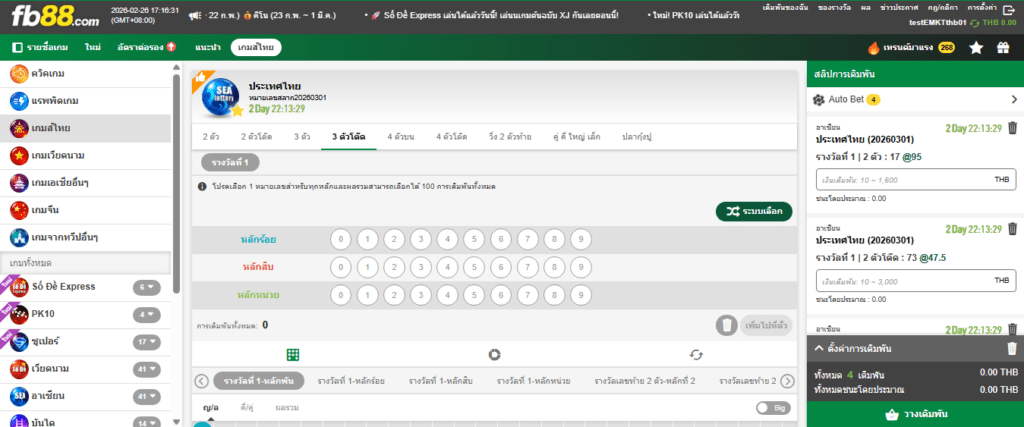Select digit 5 in หลักร้อย row
Screen dimensions: 1024x427
coord(474,240)
